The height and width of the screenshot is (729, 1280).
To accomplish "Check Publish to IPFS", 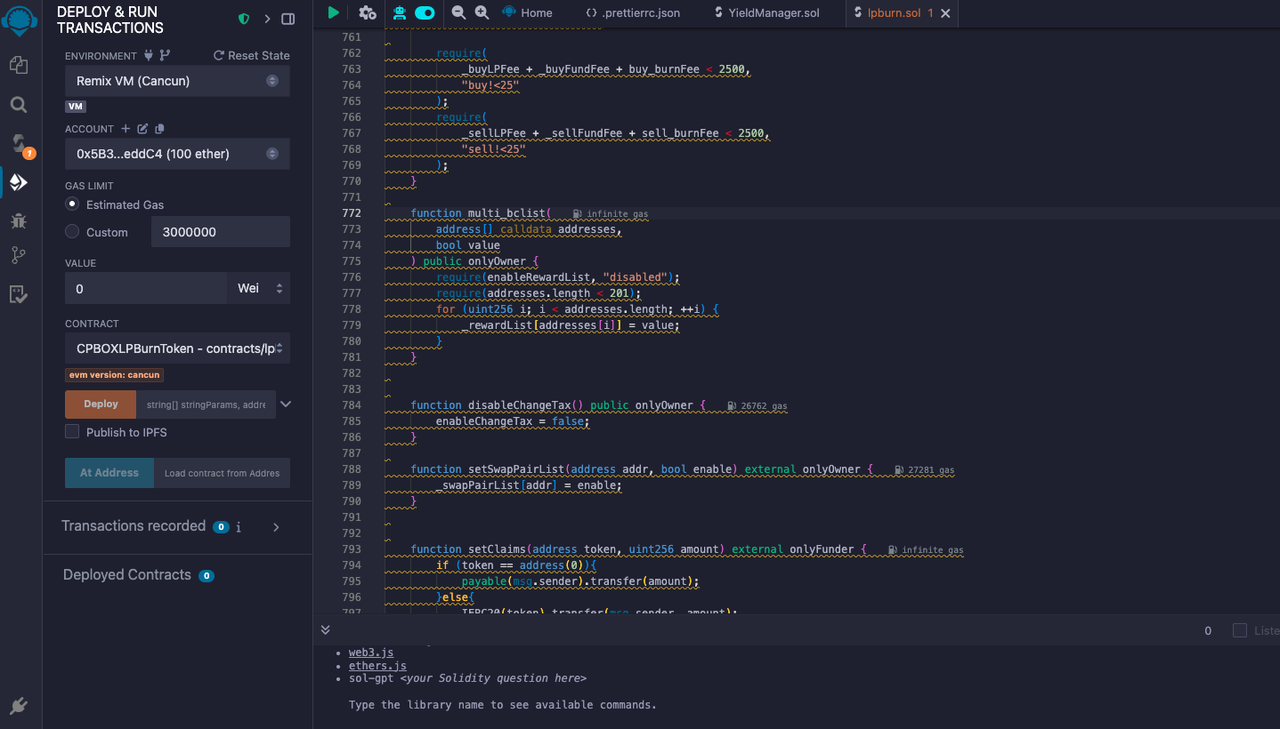I will pos(72,432).
